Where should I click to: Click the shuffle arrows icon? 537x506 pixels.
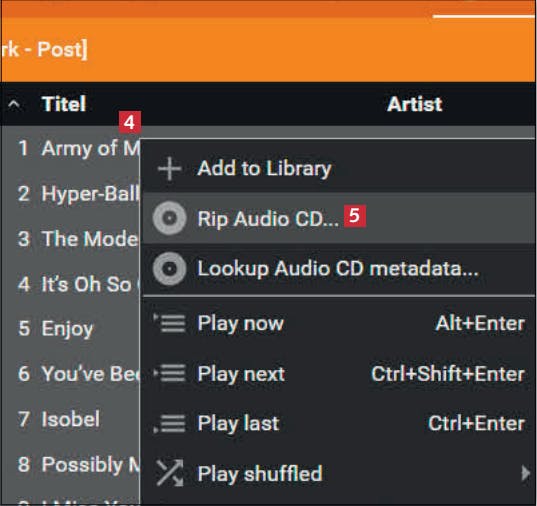(170, 473)
